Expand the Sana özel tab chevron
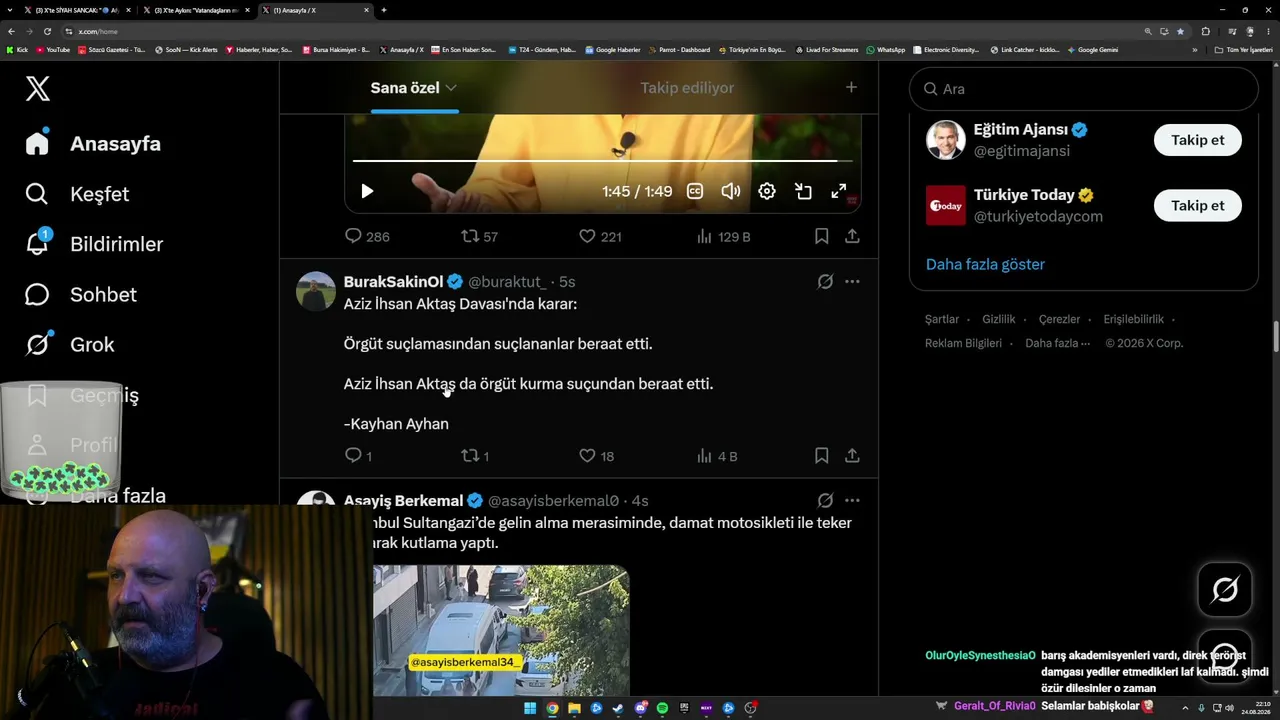This screenshot has width=1280, height=720. click(x=451, y=88)
